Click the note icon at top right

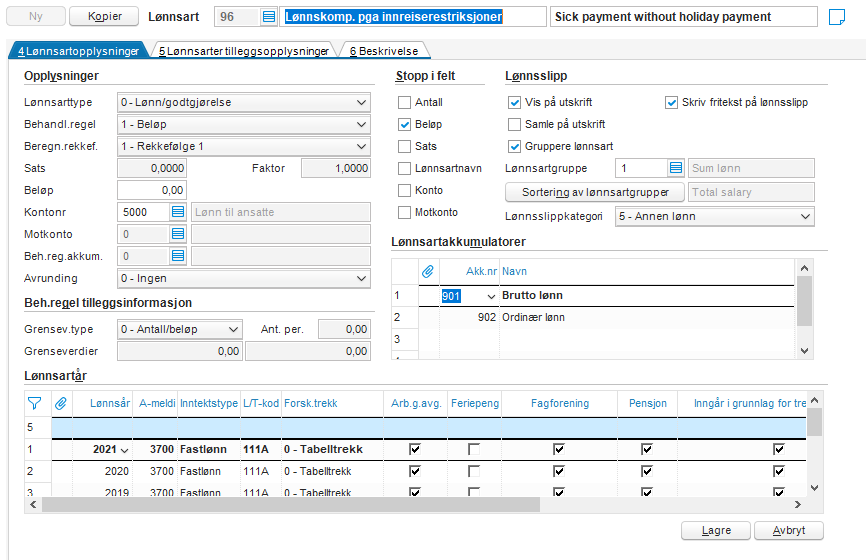[x=837, y=17]
